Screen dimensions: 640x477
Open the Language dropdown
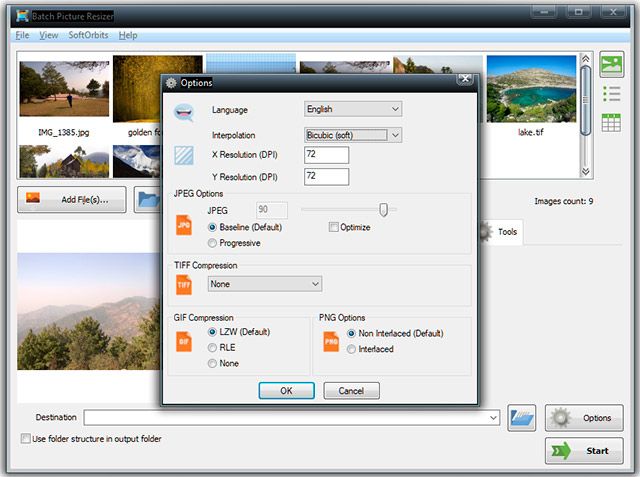[352, 109]
